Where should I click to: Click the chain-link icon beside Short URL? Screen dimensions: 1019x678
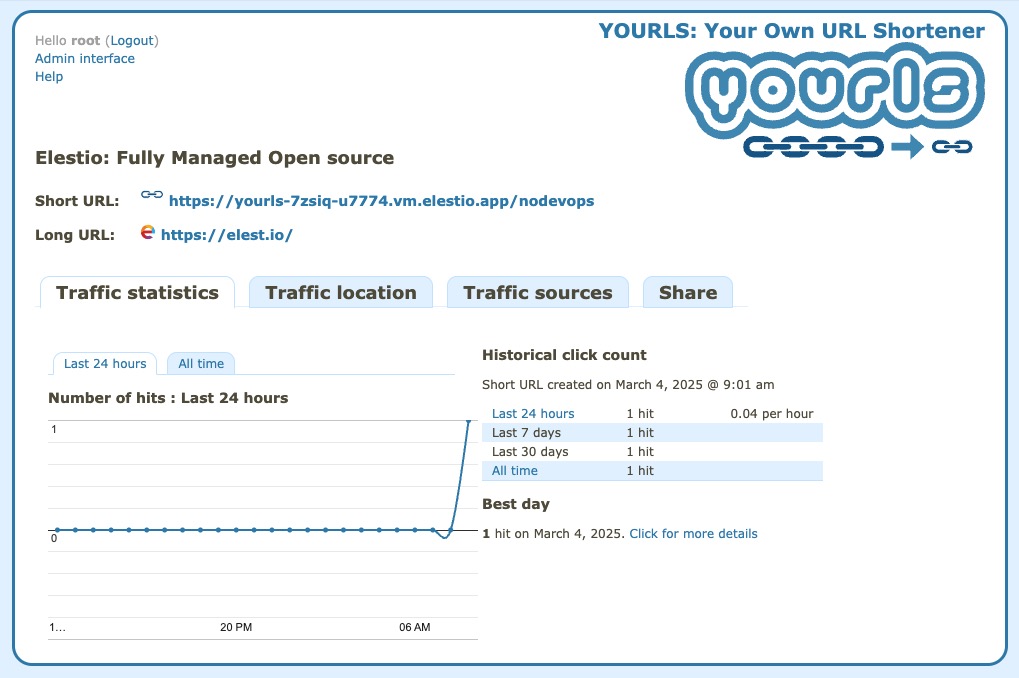tap(151, 194)
